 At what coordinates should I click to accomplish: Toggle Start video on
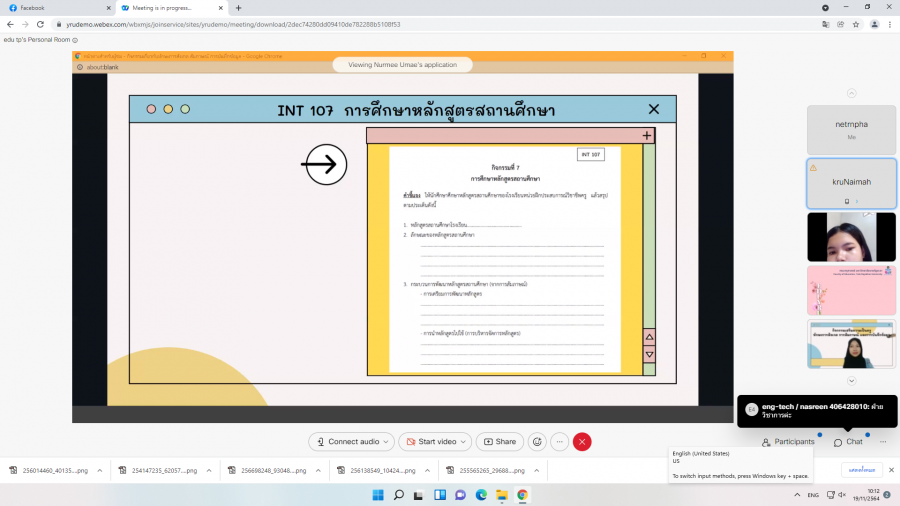pos(435,441)
